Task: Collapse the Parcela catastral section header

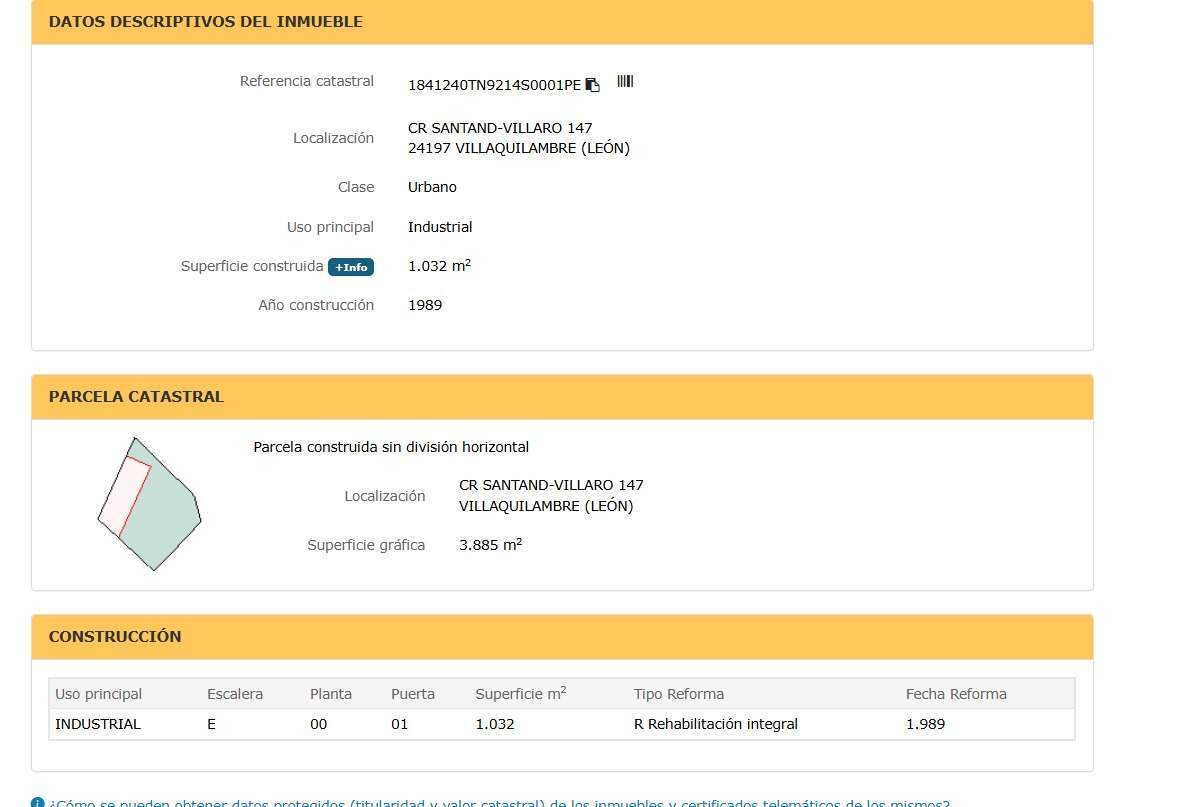Action: (562, 397)
